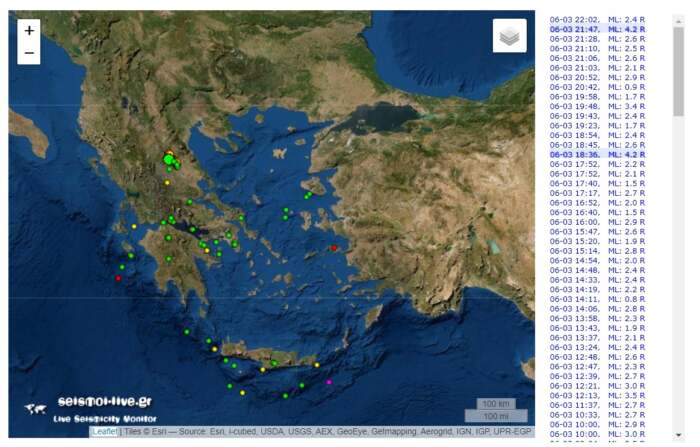Open the Leaflet attribution link
Screen dimensions: 700x447
click(103, 432)
